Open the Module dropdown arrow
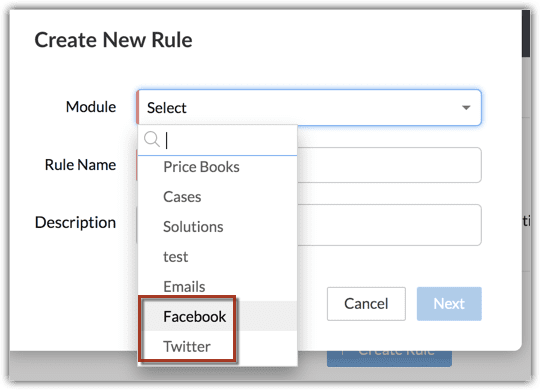Screen dimensions: 540x390 [x=466, y=107]
